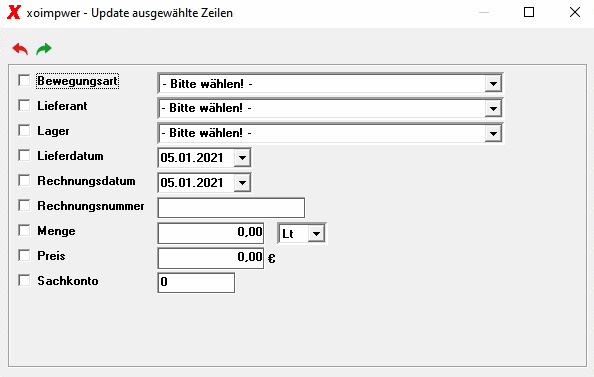The height and width of the screenshot is (377, 594).
Task: Click into the Rechnungsnummer text field
Action: point(231,208)
